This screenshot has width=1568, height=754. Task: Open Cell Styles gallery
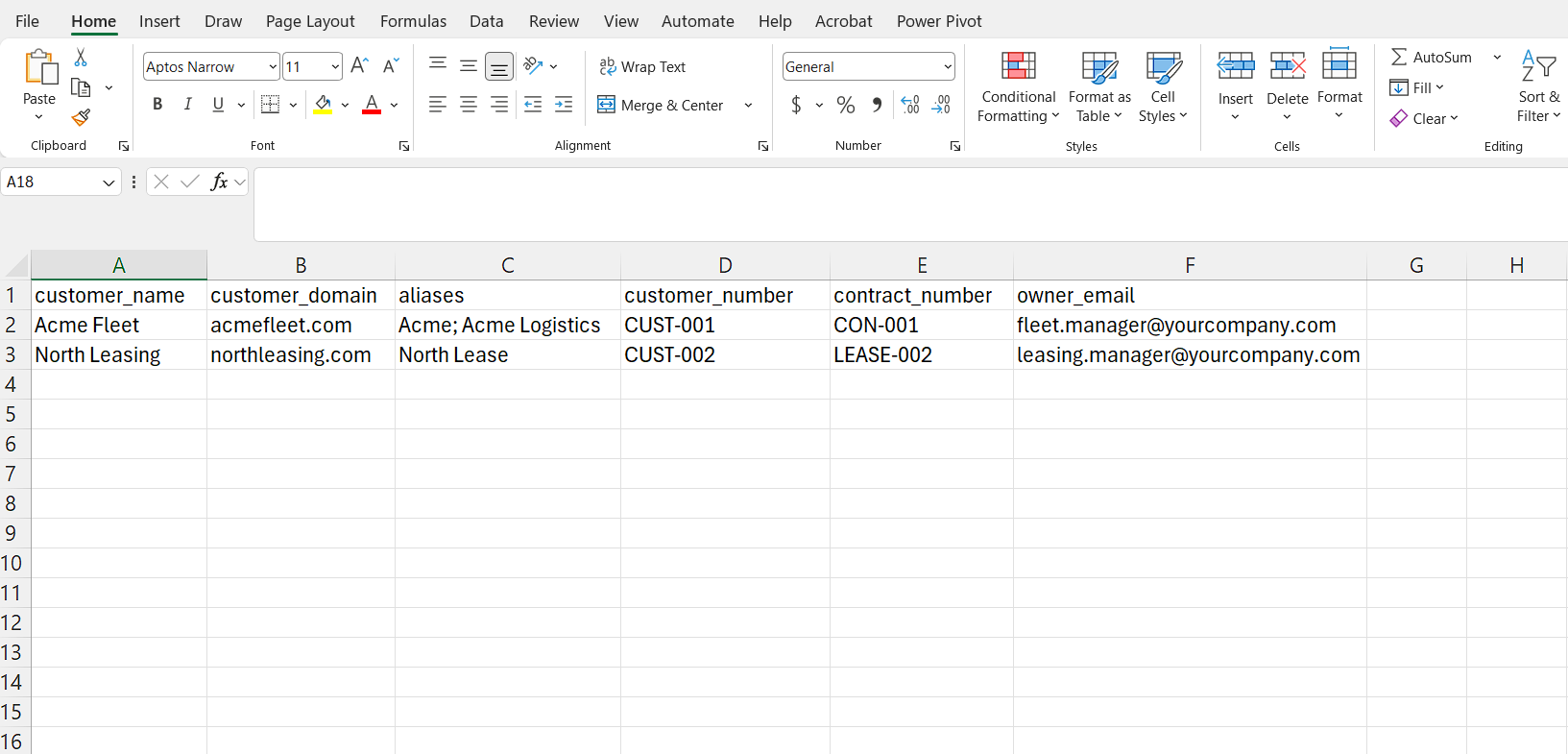tap(1163, 87)
